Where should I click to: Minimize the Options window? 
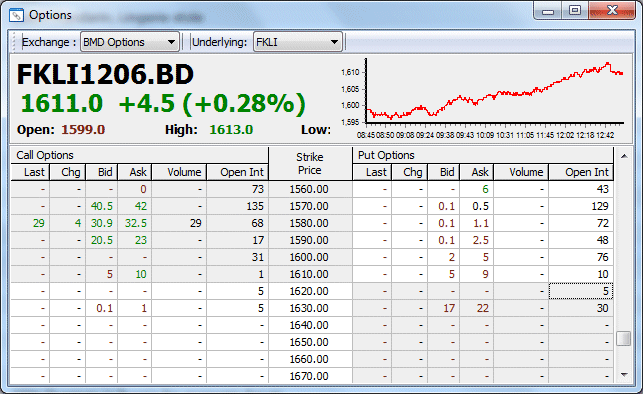[x=548, y=11]
